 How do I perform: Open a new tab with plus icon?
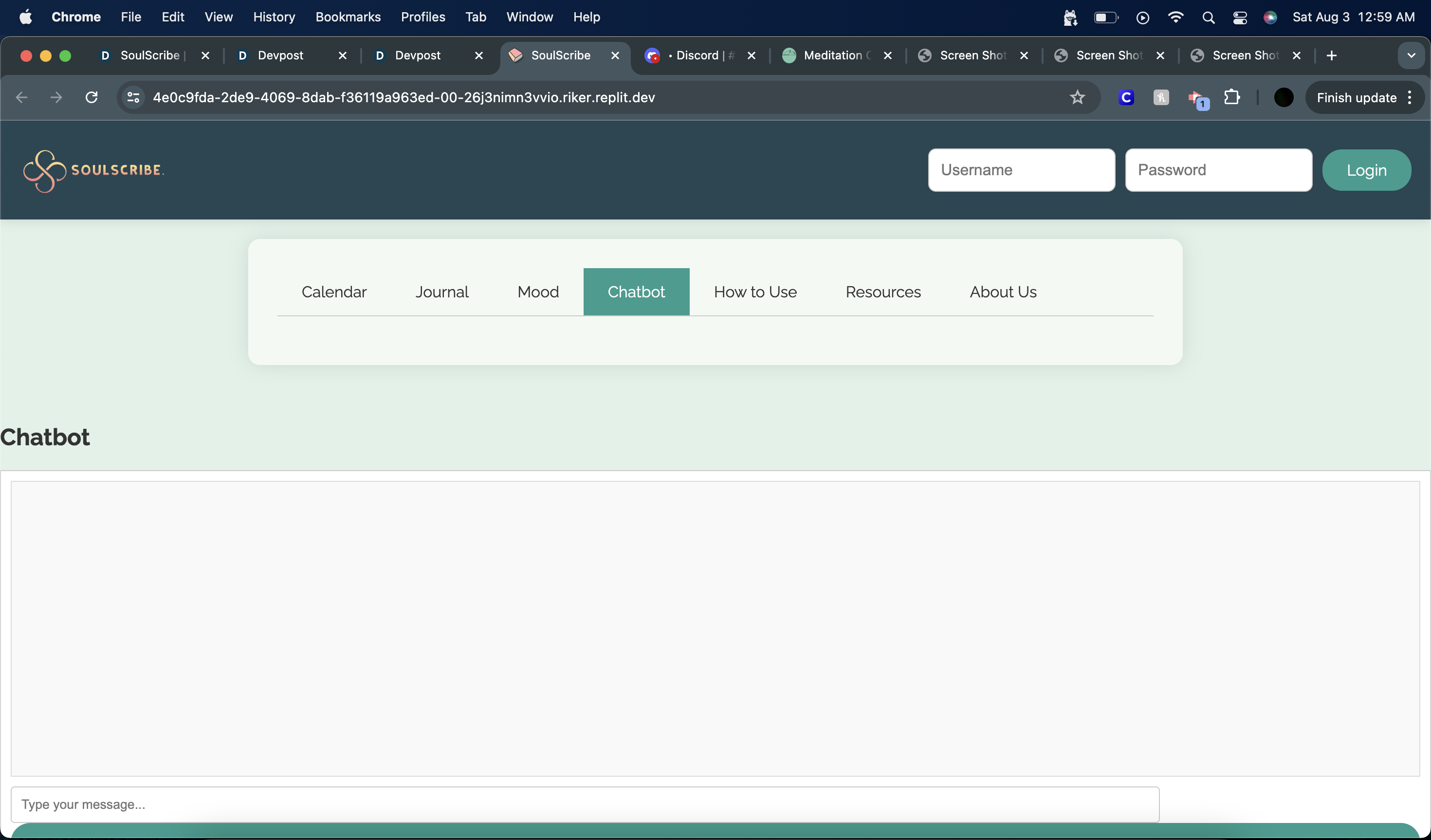coord(1332,55)
